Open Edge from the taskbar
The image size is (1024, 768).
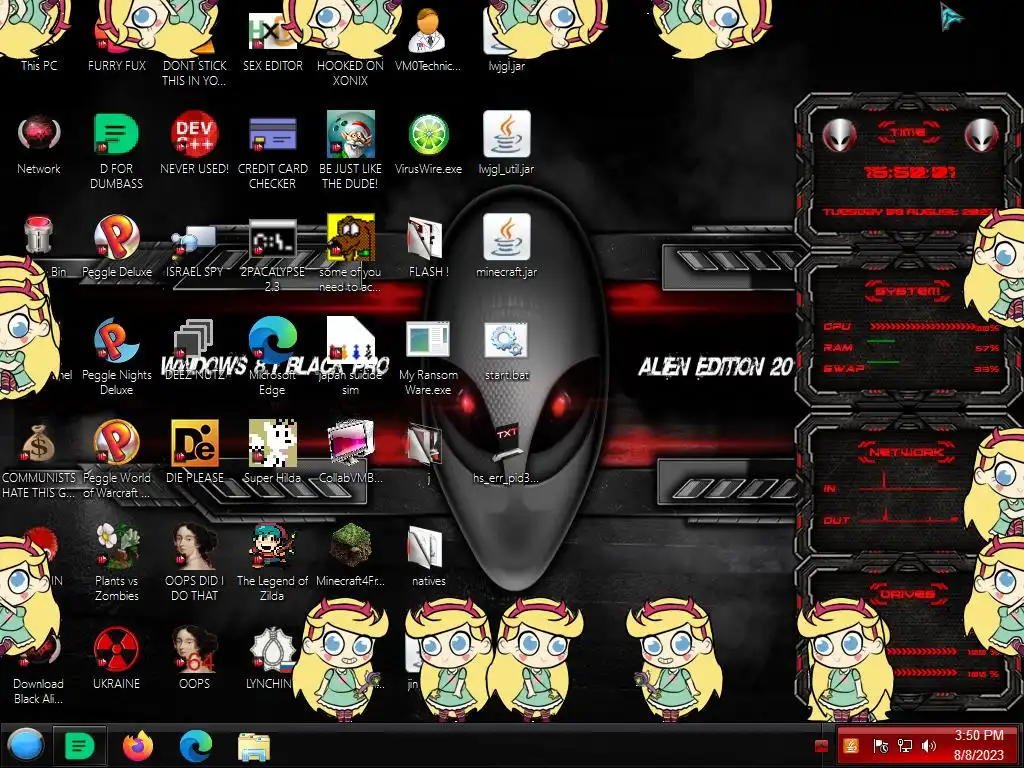tap(196, 746)
